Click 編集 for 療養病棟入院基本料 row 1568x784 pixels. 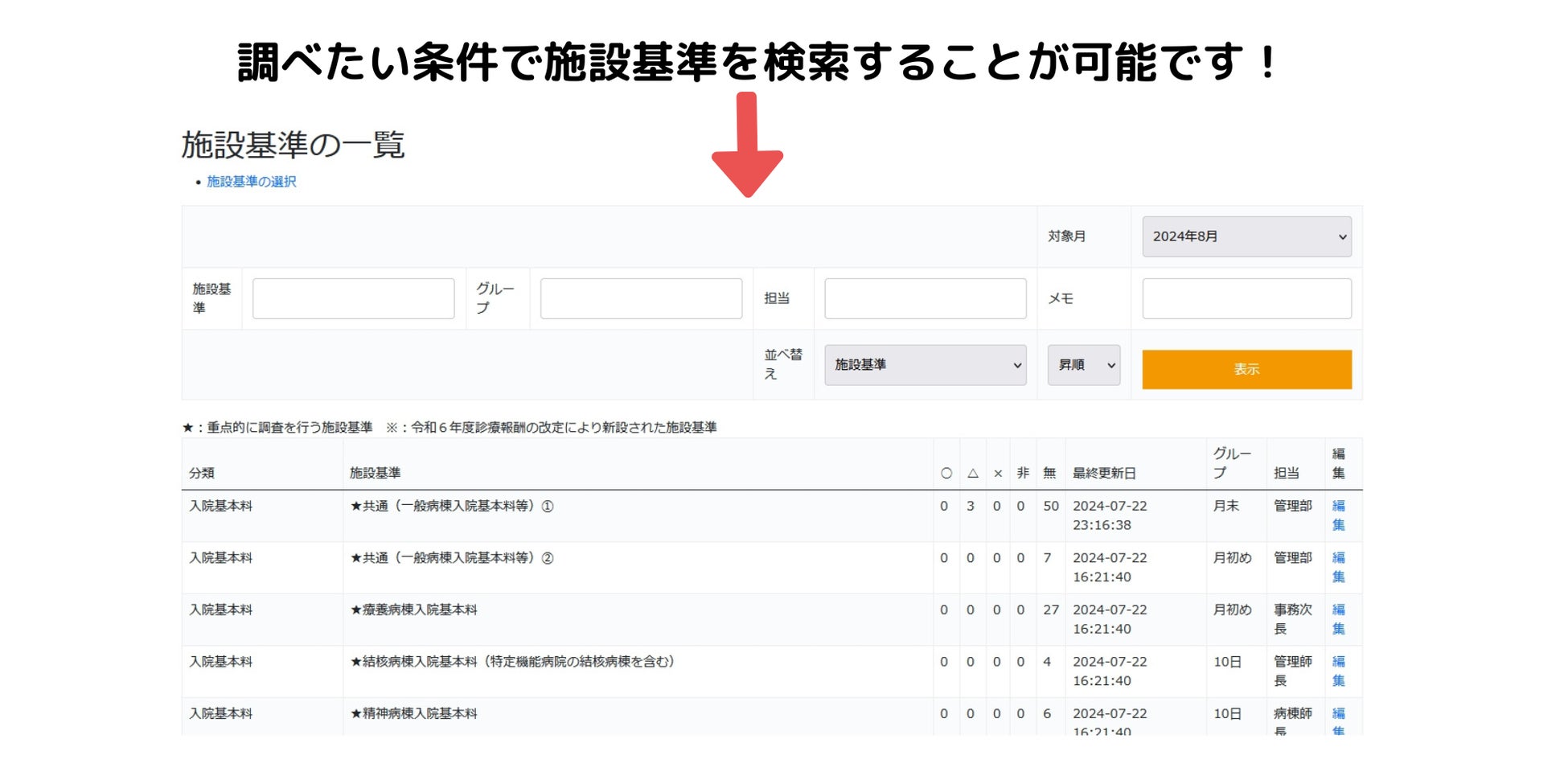[x=1338, y=619]
